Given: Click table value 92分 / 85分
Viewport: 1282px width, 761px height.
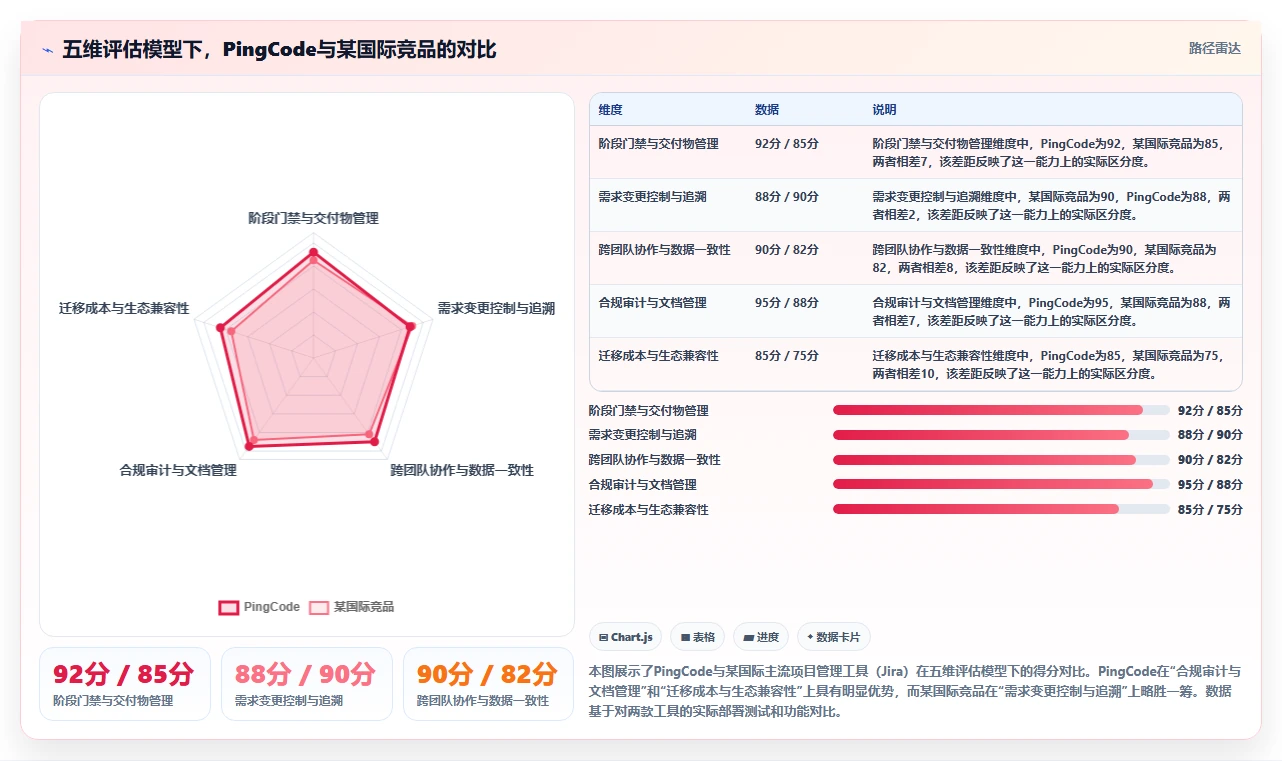Looking at the screenshot, I should coord(787,144).
